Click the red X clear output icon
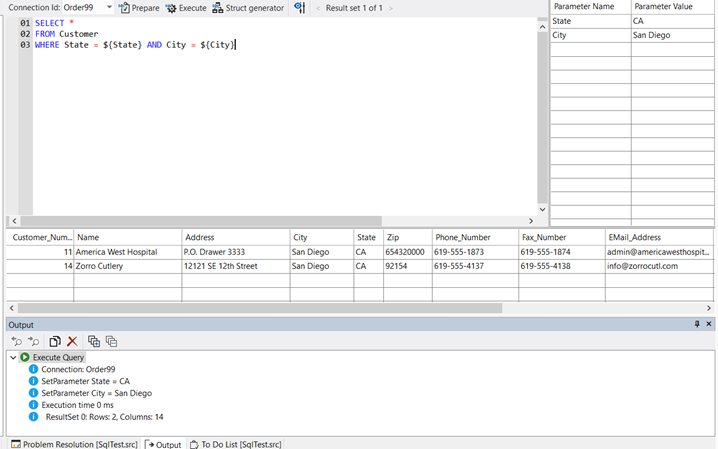The image size is (718, 449). tap(72, 341)
